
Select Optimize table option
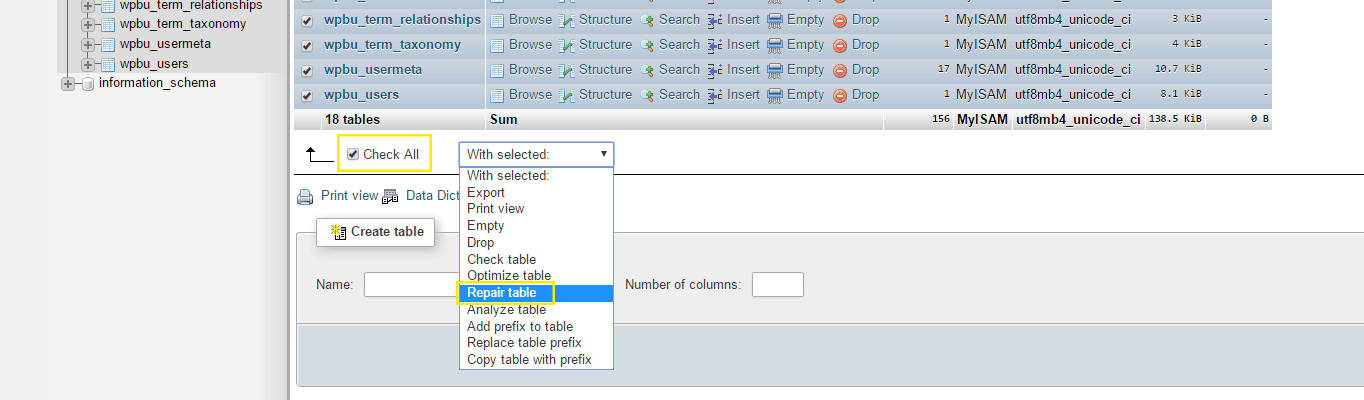[x=536, y=276]
